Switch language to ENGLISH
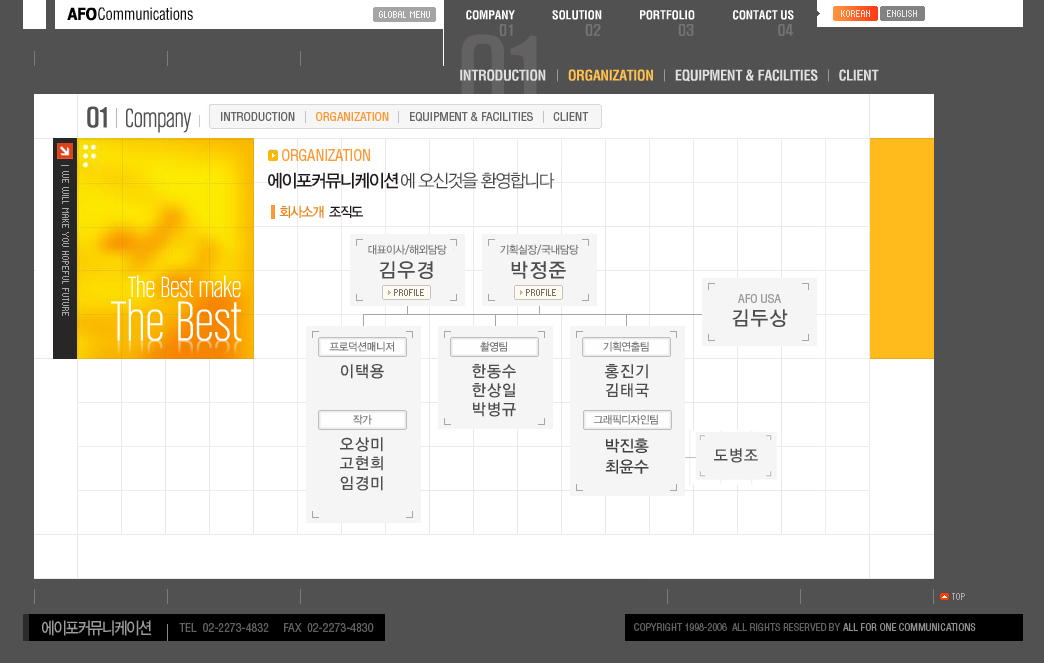 click(902, 14)
